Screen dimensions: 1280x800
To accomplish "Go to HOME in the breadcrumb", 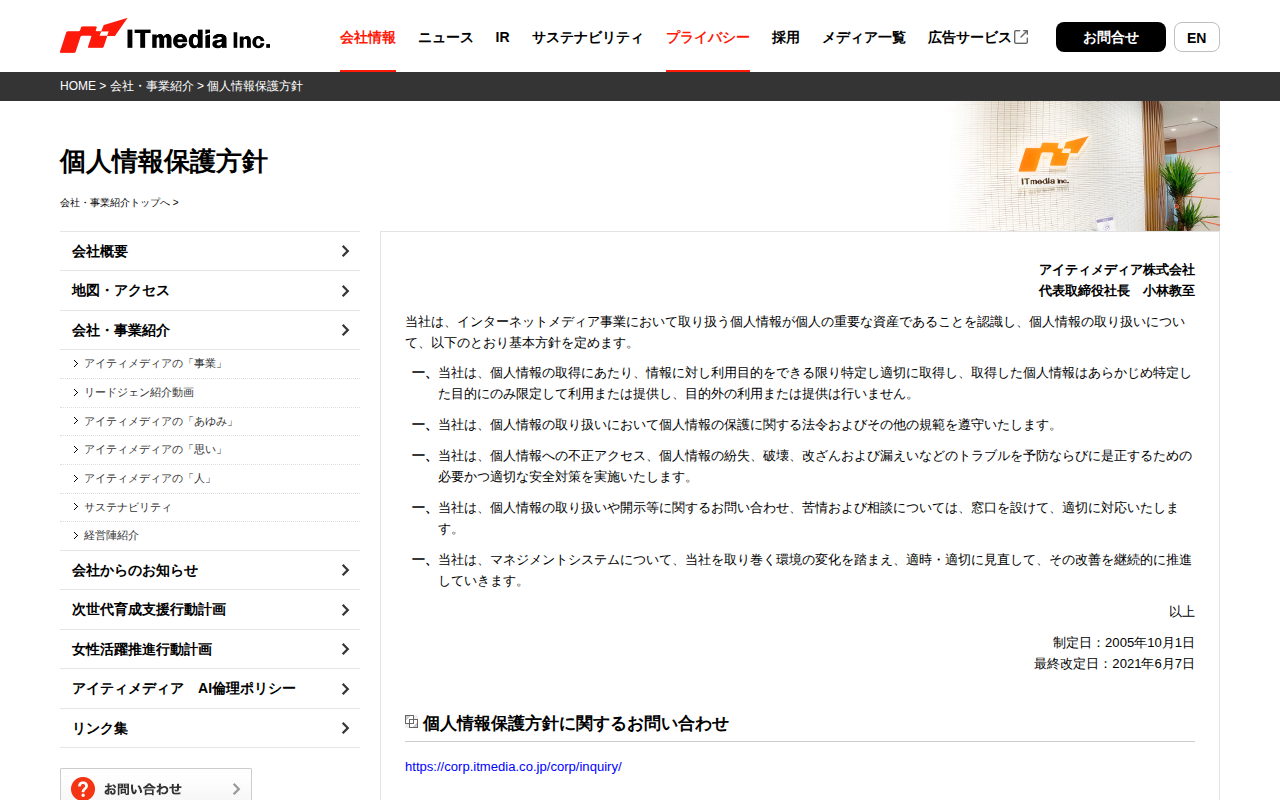I will pyautogui.click(x=78, y=86).
